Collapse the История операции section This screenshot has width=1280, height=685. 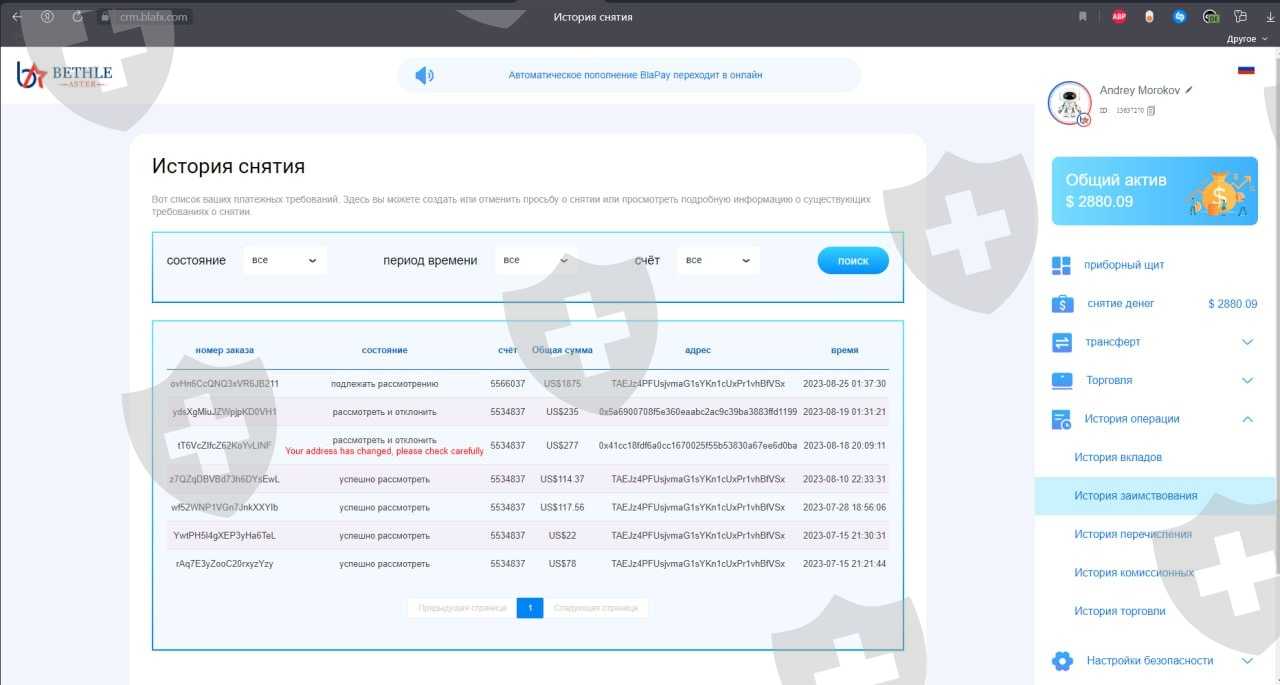point(1247,419)
